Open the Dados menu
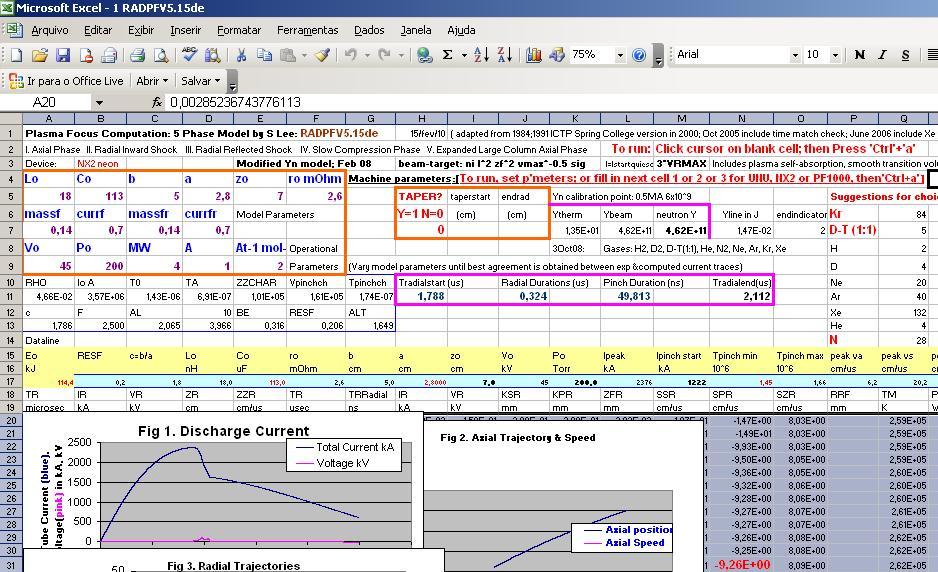Screen dimensions: 938x572 point(369,30)
